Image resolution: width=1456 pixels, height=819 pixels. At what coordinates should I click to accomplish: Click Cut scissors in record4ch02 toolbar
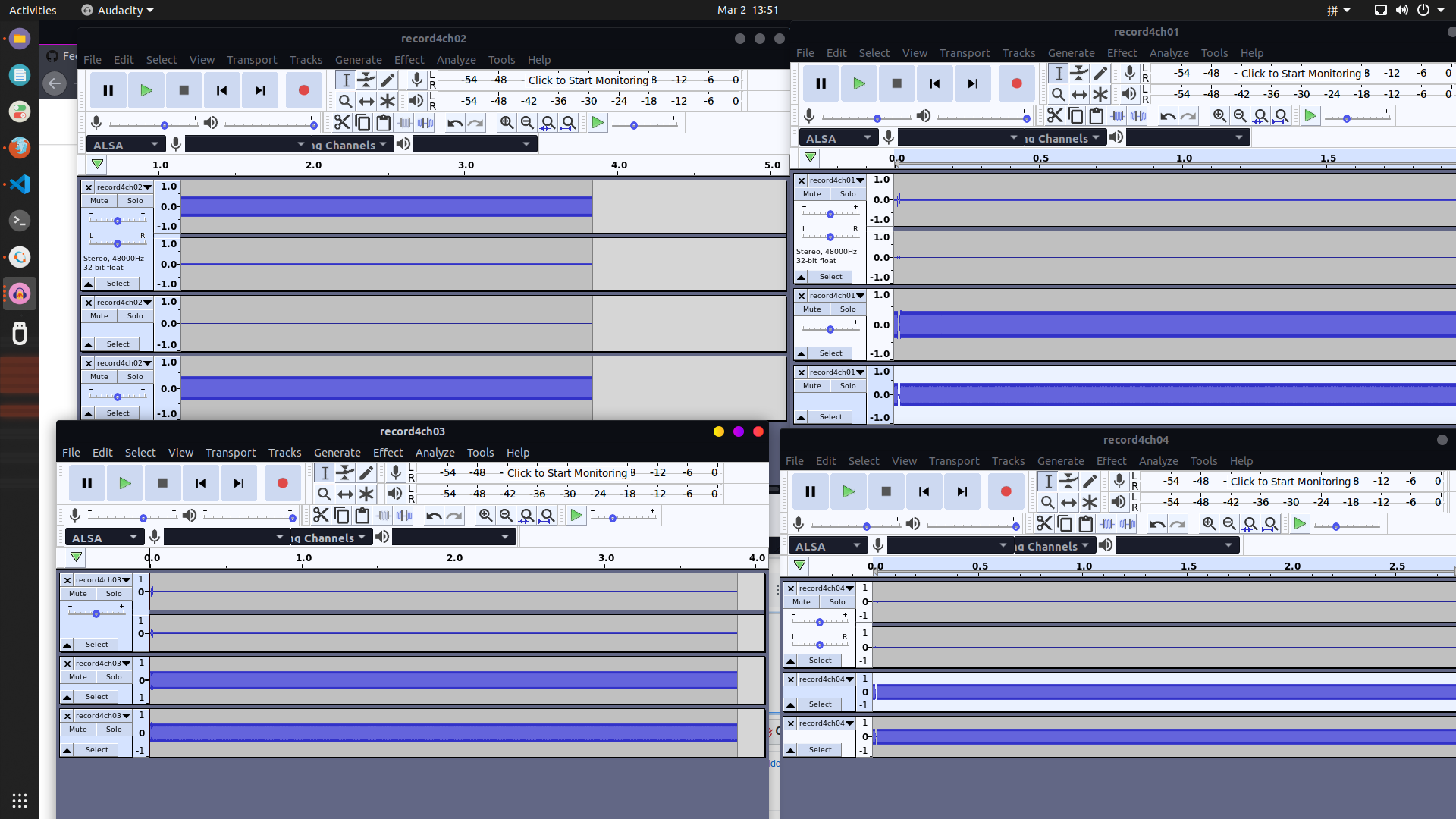pos(342,122)
